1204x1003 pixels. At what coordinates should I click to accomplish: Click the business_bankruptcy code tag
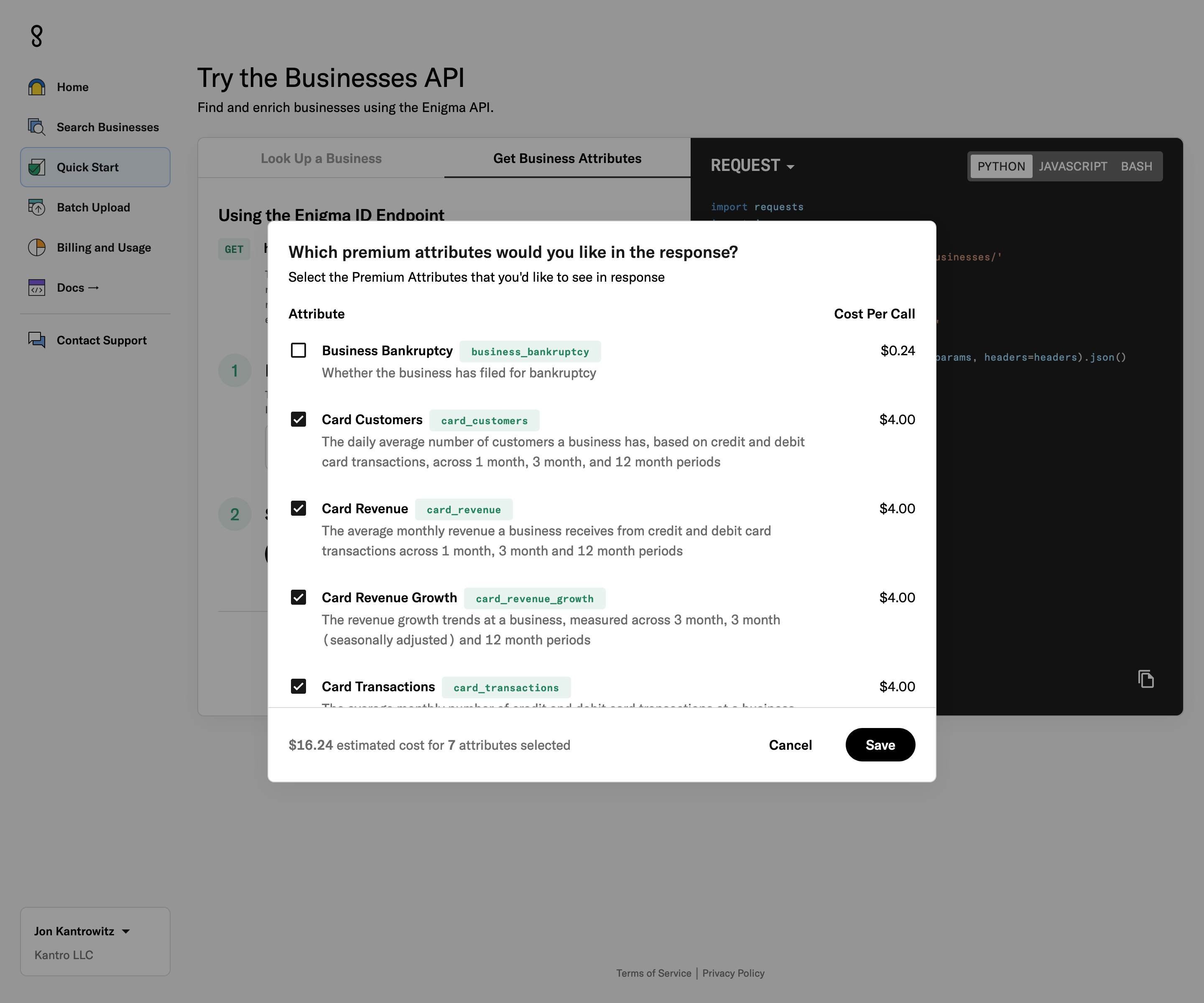click(x=530, y=351)
